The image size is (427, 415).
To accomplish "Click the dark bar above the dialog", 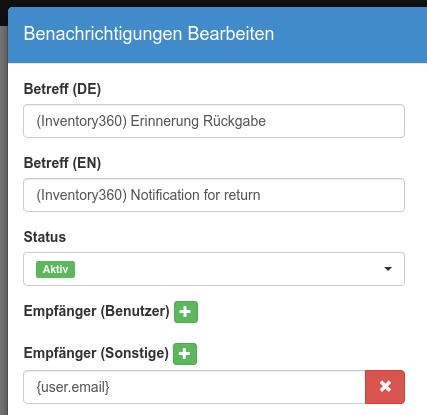I will [x=213, y=3].
